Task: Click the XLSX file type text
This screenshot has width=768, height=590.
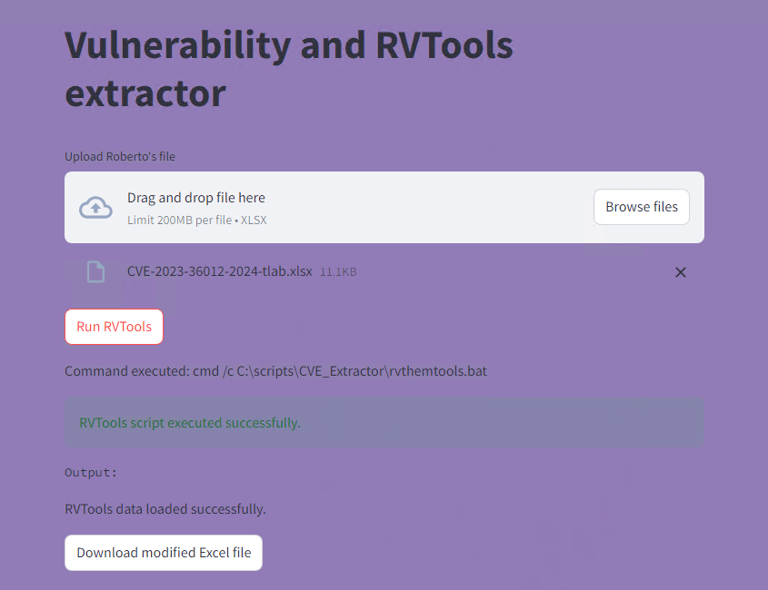Action: [254, 220]
